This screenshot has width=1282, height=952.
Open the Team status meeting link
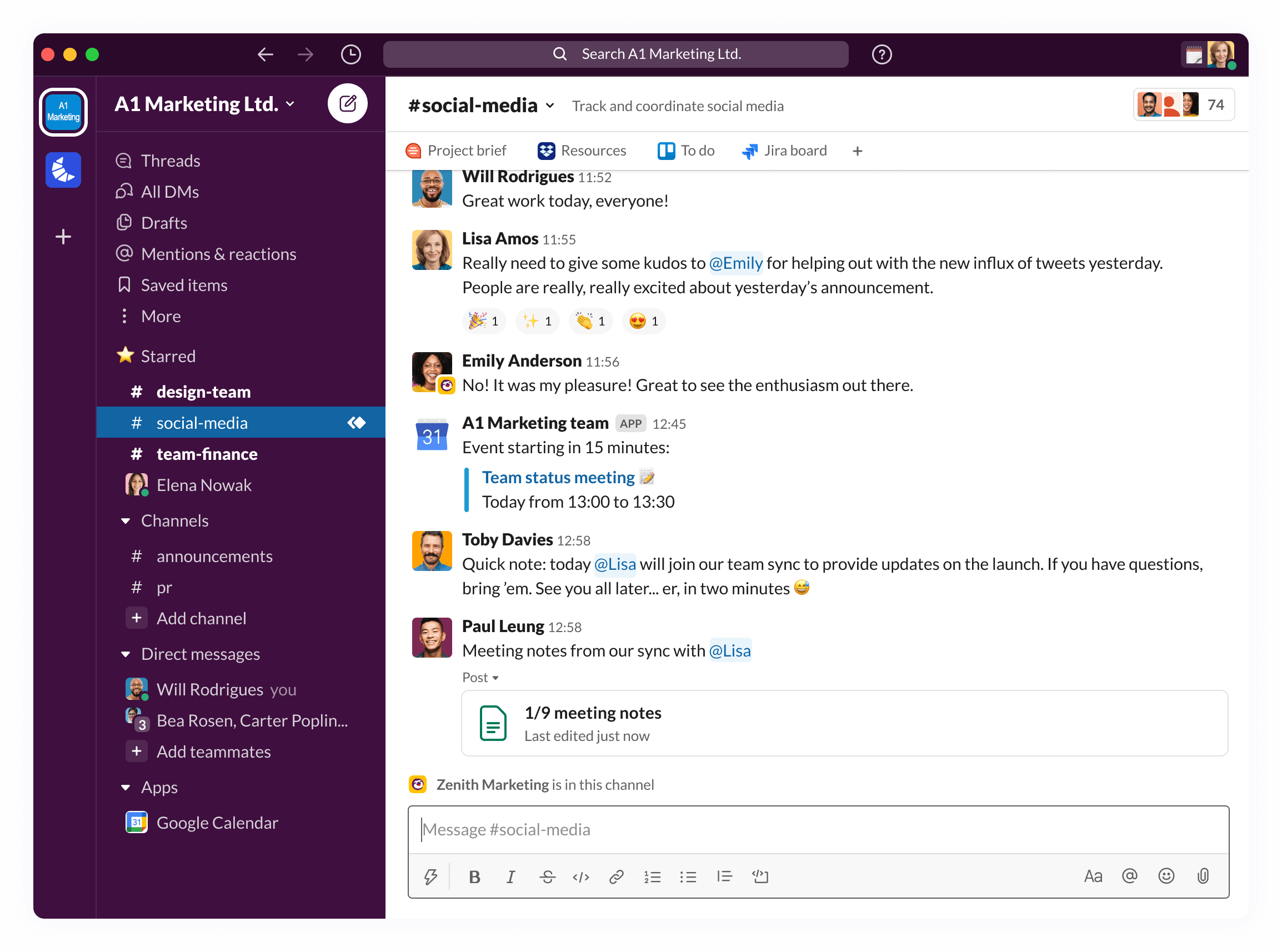pos(557,477)
